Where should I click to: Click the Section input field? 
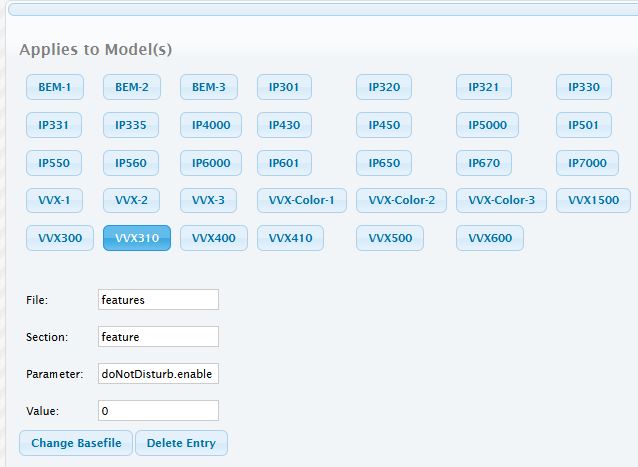click(158, 337)
